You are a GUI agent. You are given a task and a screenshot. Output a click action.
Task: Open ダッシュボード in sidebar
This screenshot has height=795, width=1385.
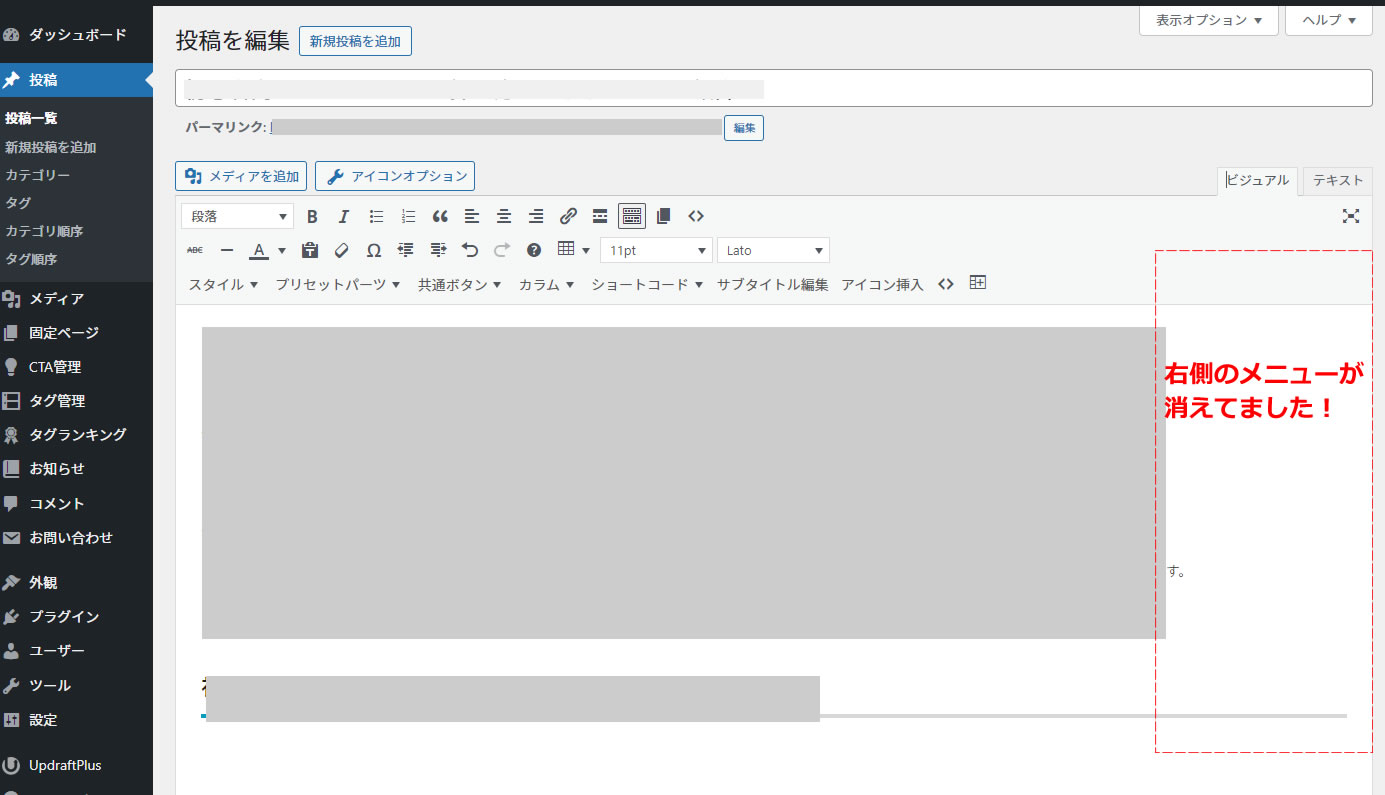pos(76,35)
